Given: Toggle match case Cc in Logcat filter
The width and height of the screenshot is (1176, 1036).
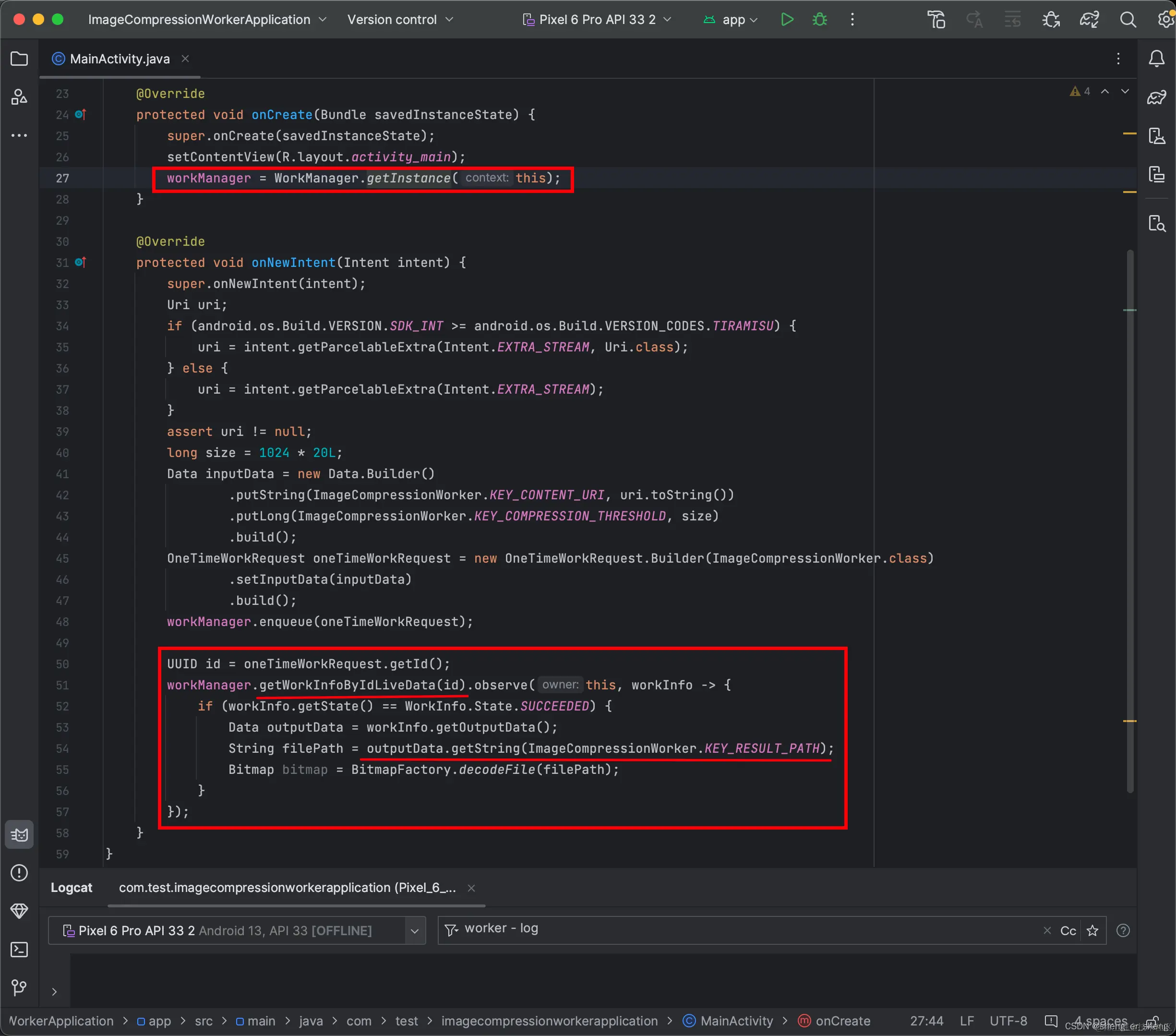Looking at the screenshot, I should pyautogui.click(x=1068, y=931).
